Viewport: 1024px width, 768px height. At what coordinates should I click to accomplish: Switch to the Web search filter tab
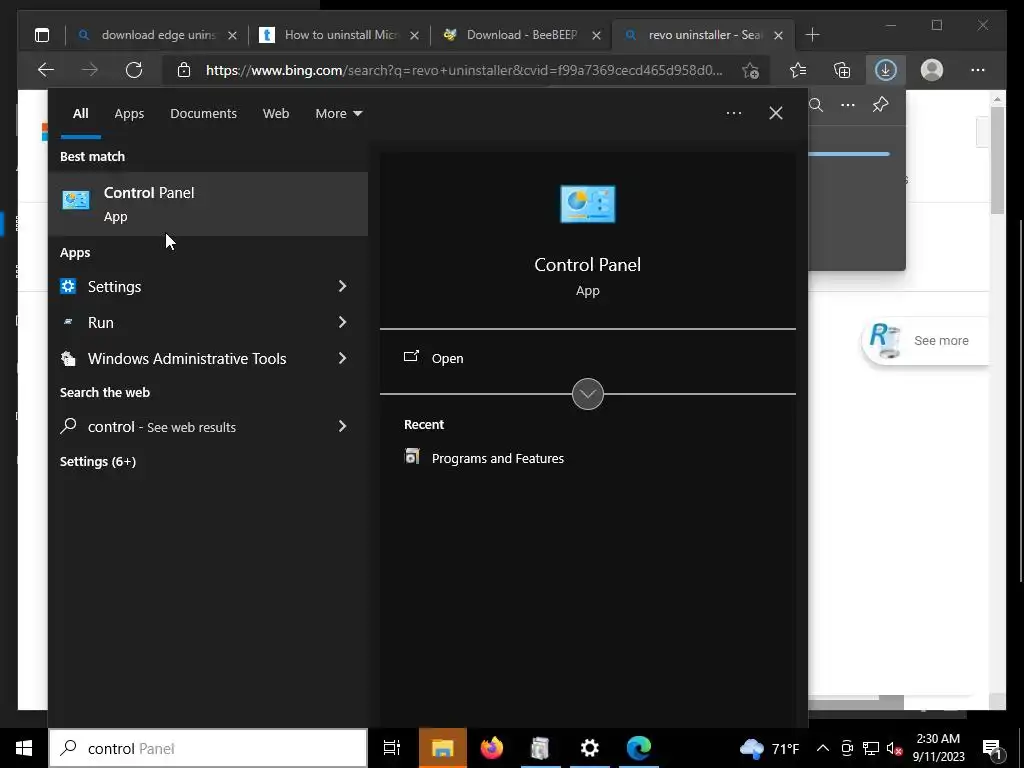pyautogui.click(x=276, y=113)
